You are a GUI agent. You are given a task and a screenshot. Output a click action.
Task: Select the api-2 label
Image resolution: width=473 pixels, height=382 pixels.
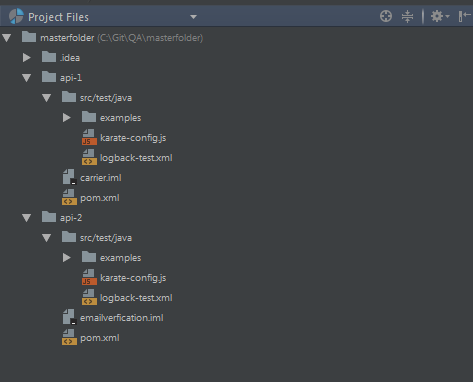pos(71,218)
